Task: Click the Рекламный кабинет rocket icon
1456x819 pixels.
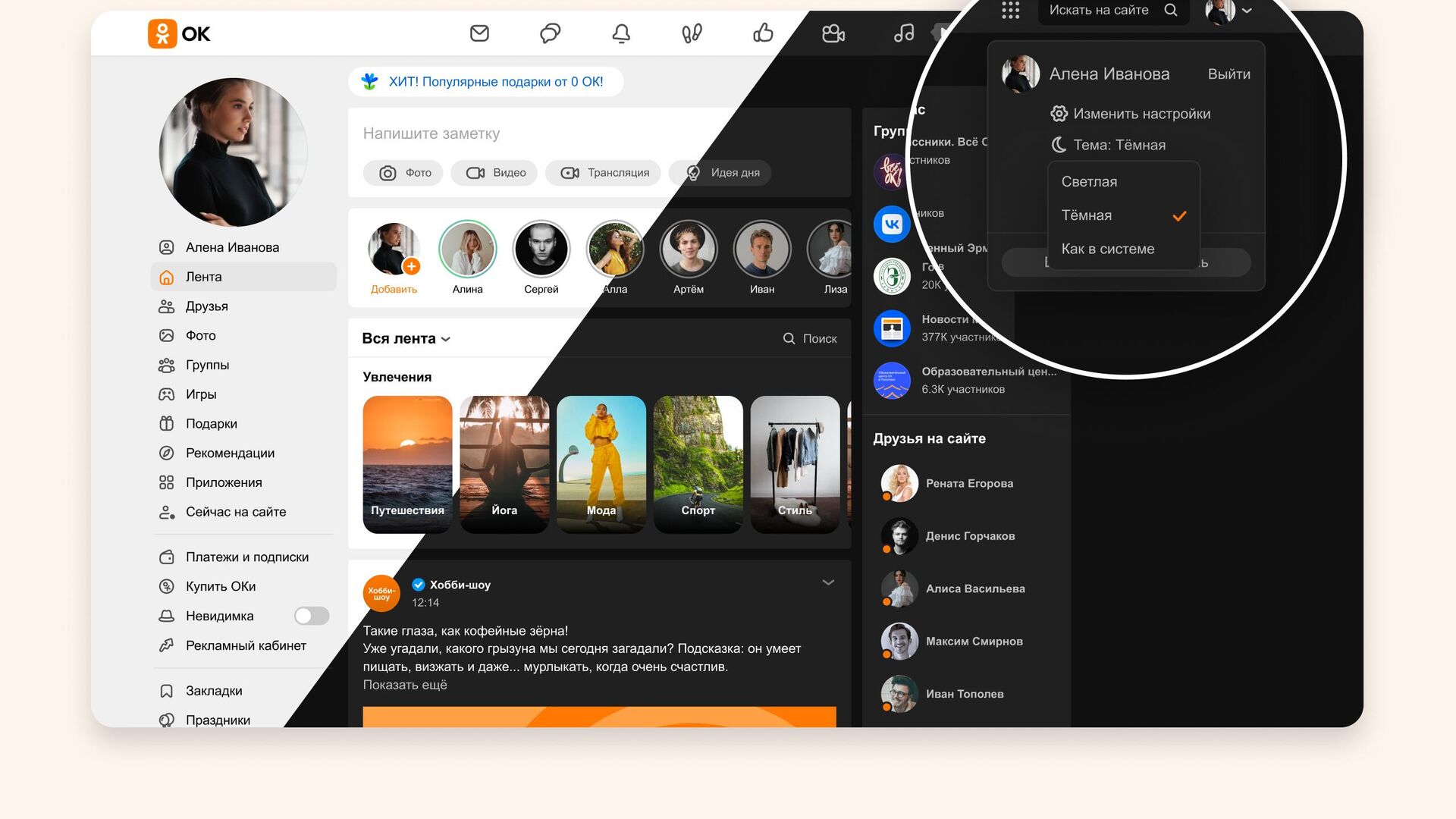Action: (x=167, y=645)
